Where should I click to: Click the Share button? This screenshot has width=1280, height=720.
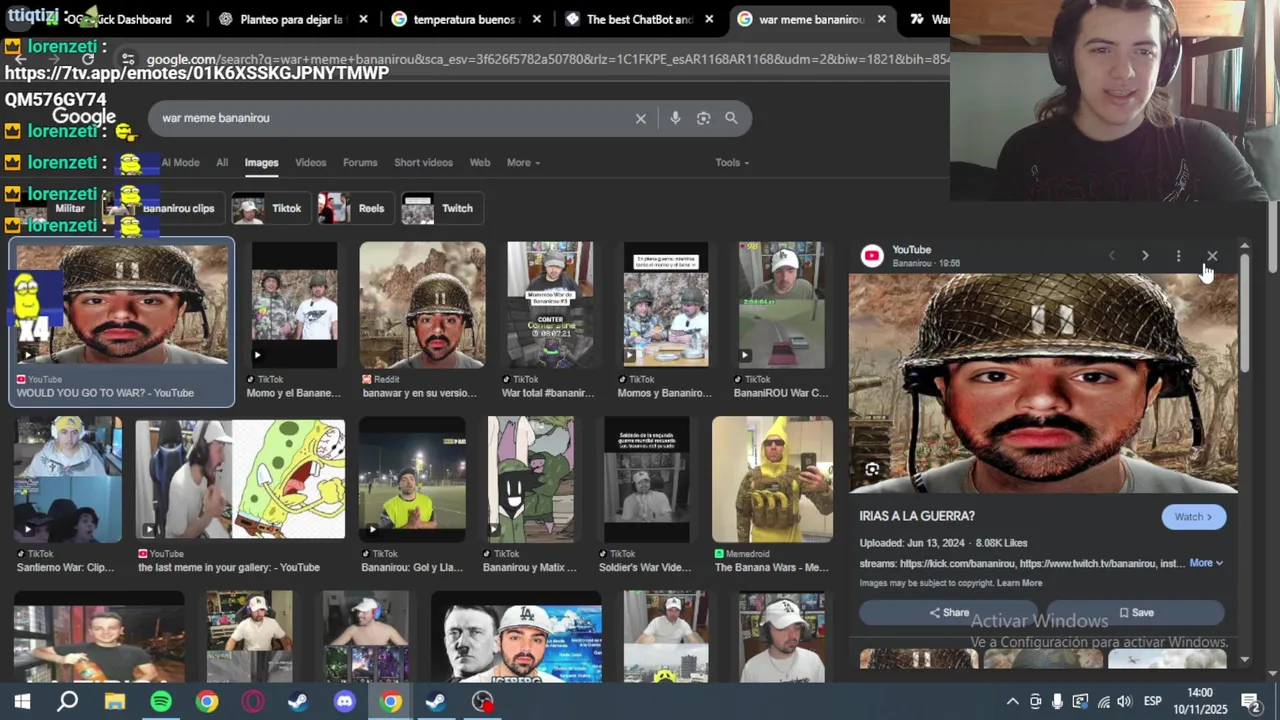pyautogui.click(x=949, y=613)
